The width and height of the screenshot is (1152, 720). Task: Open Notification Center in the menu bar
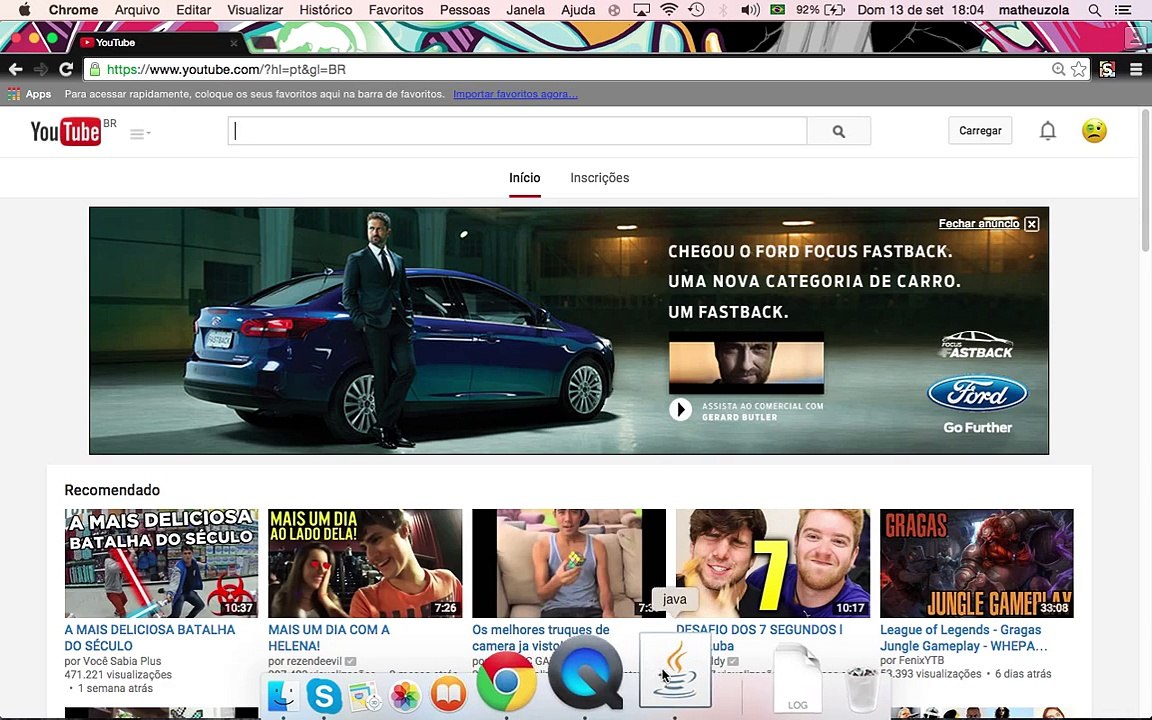pyautogui.click(x=1123, y=10)
